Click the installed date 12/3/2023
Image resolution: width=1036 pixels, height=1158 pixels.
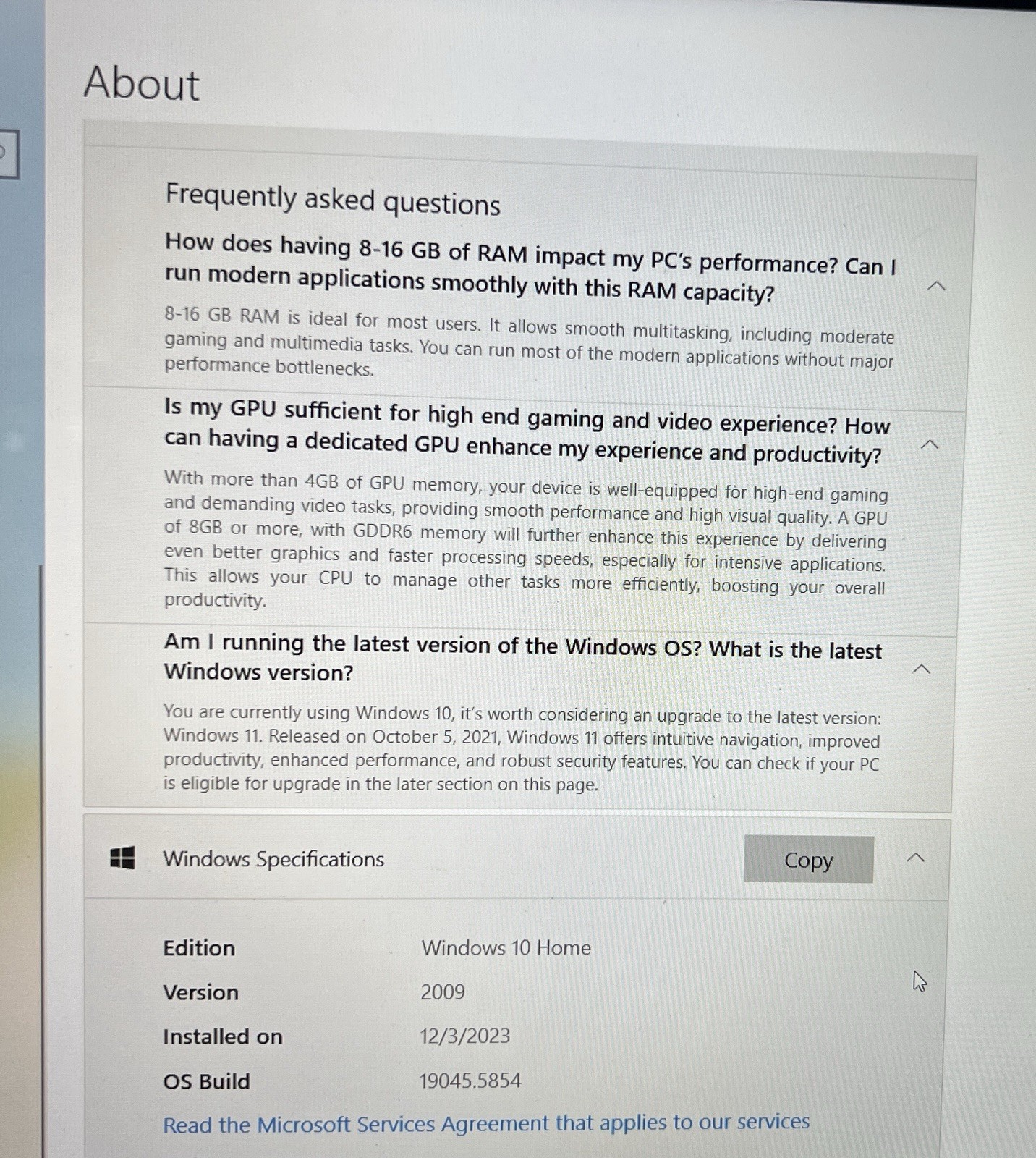464,1036
